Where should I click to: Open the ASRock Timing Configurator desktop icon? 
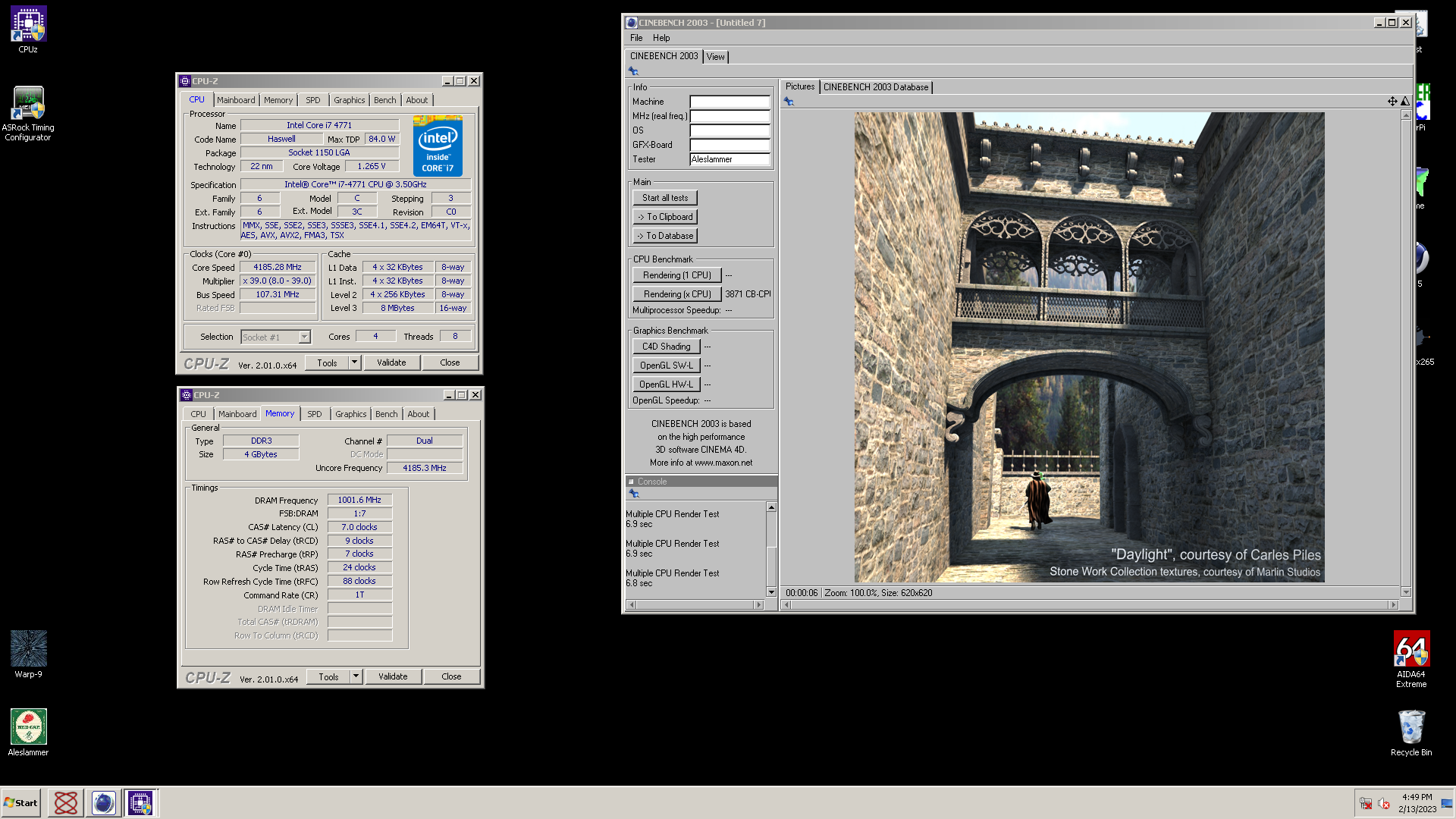click(x=28, y=113)
